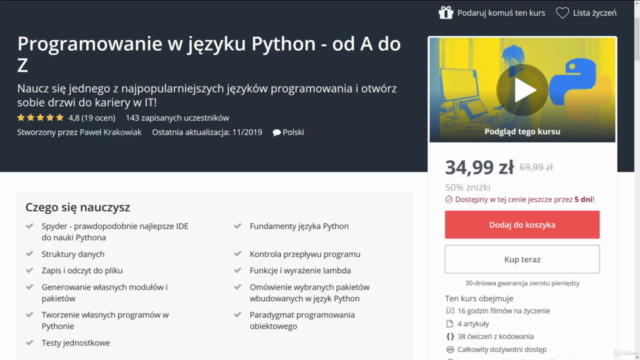Click the price '34,99 zł'
This screenshot has width=640, height=360.
pyautogui.click(x=479, y=167)
